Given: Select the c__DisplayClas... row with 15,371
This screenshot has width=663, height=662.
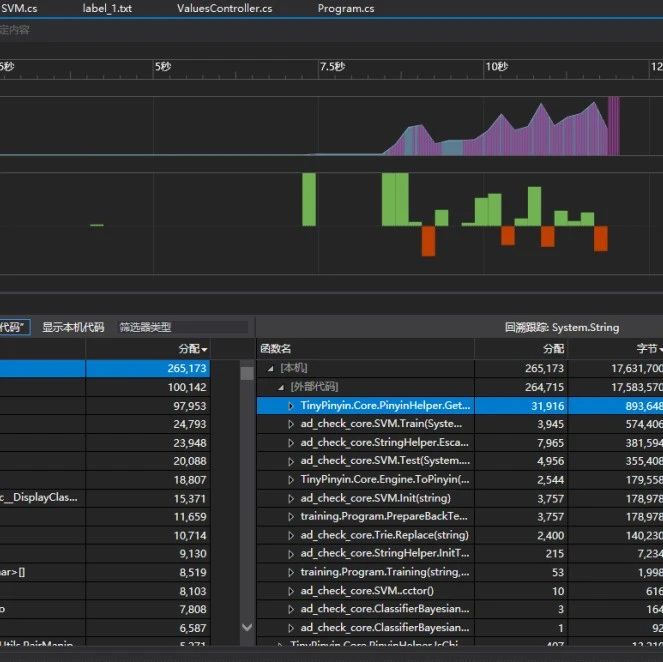Looking at the screenshot, I should point(105,498).
